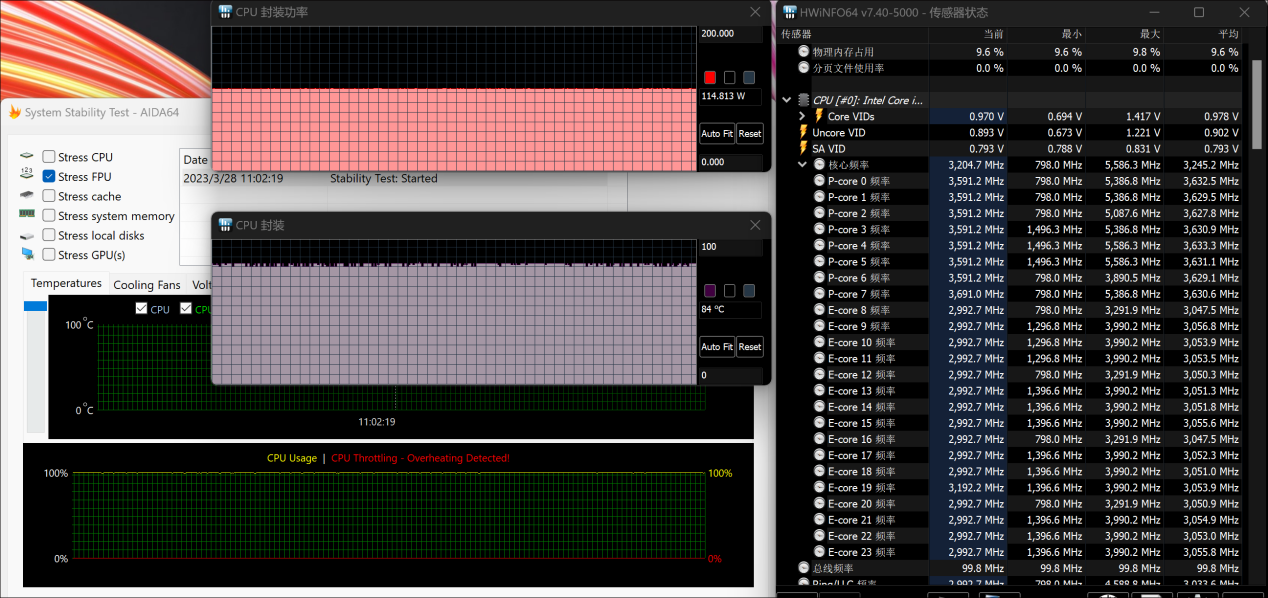The width and height of the screenshot is (1268, 598).
Task: Switch to the Cooling Fans tab
Action: point(147,285)
